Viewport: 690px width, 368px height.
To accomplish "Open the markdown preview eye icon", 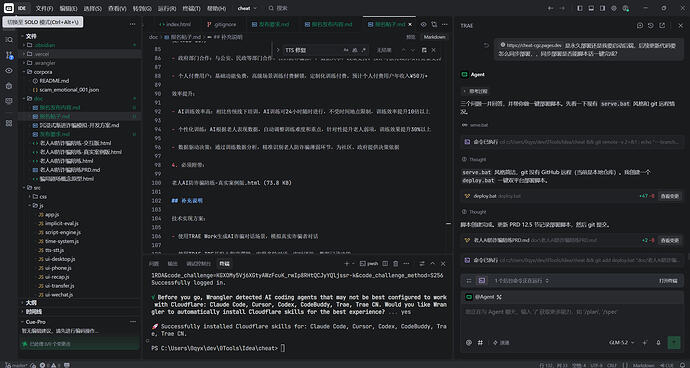I will [423, 25].
